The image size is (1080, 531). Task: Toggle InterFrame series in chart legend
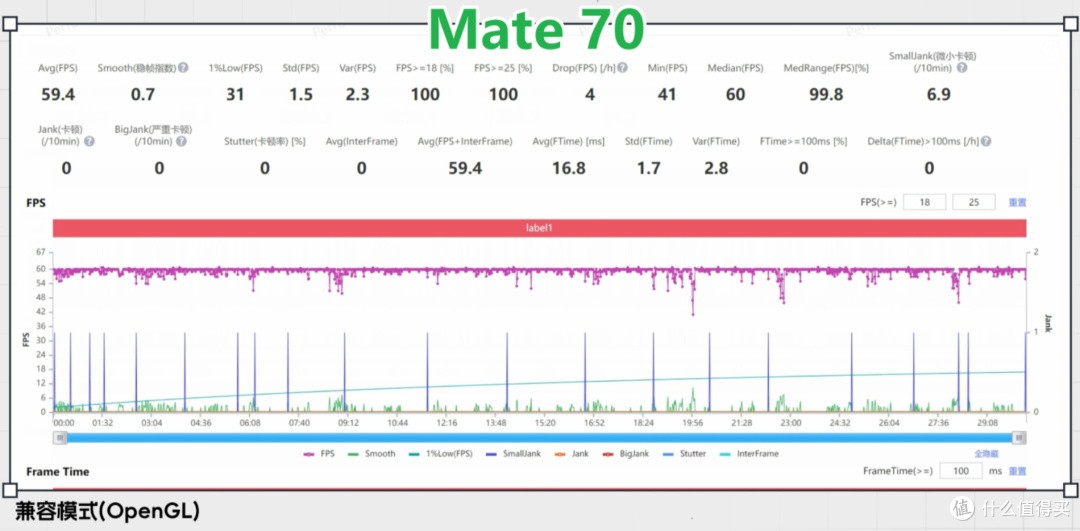pyautogui.click(x=747, y=454)
